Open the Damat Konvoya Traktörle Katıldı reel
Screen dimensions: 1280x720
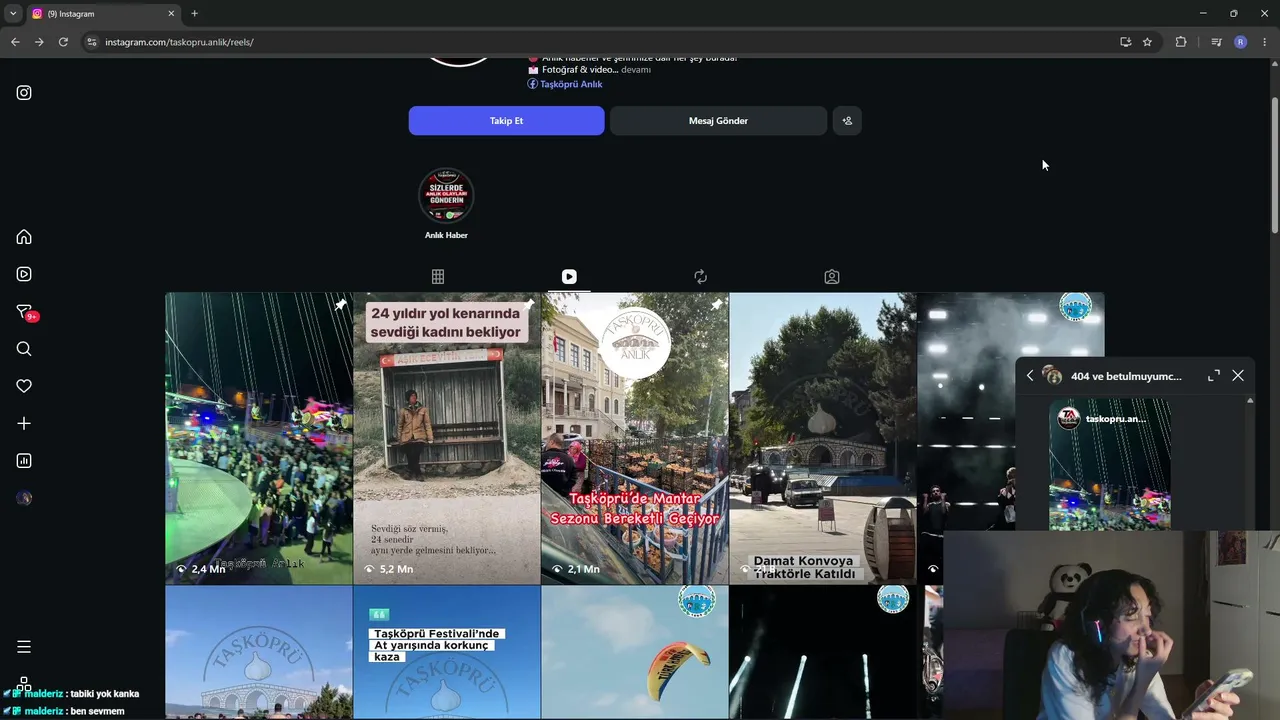point(823,438)
